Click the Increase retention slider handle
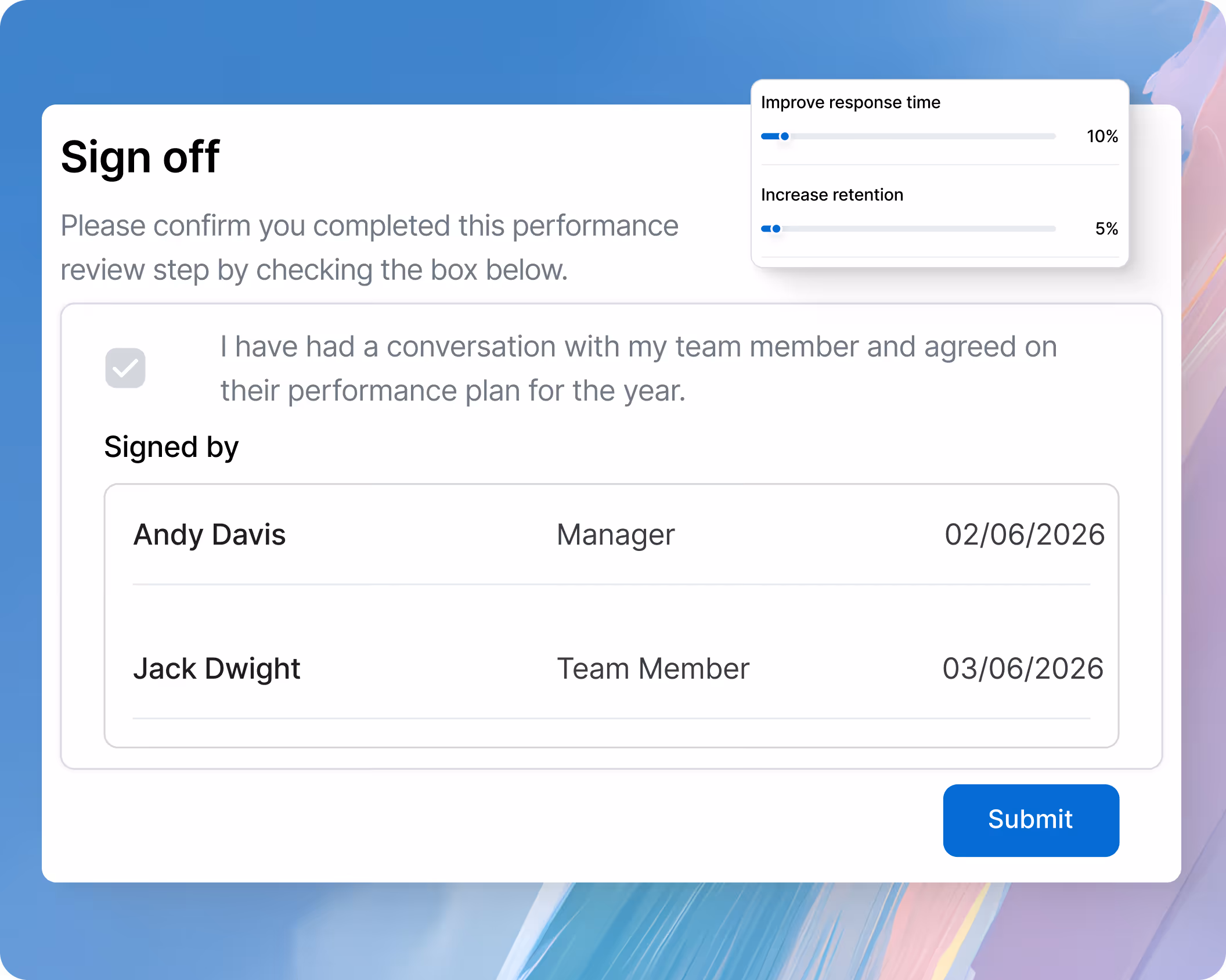This screenshot has height=980, width=1226. tap(776, 229)
